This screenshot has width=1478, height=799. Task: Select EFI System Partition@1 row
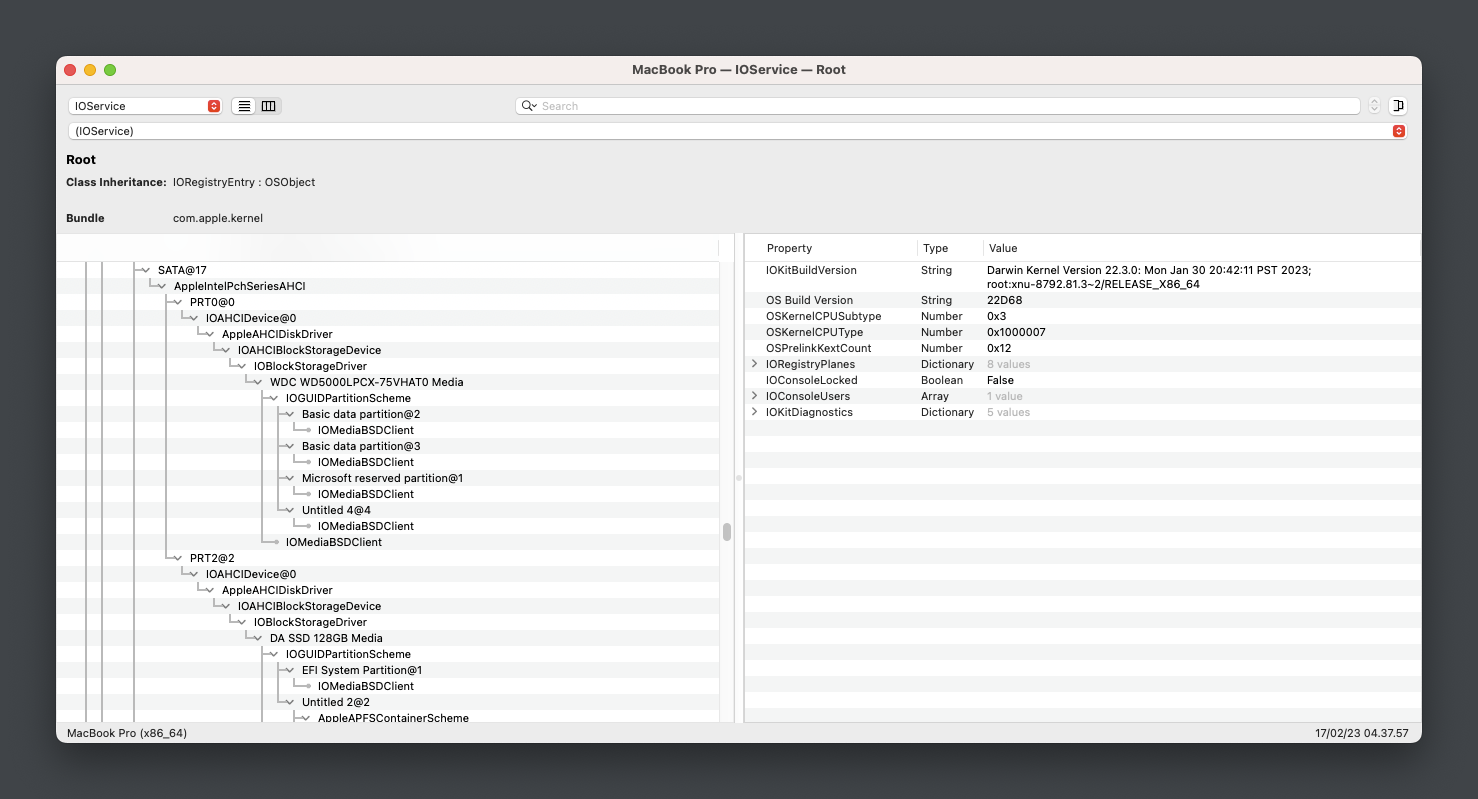[x=362, y=670]
